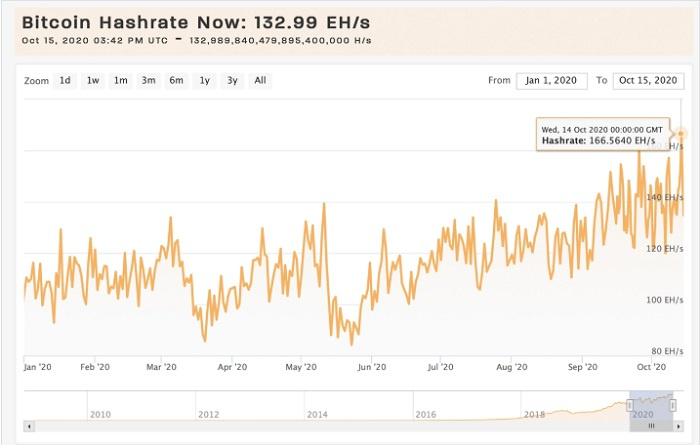Set zoom to 1m

point(121,81)
